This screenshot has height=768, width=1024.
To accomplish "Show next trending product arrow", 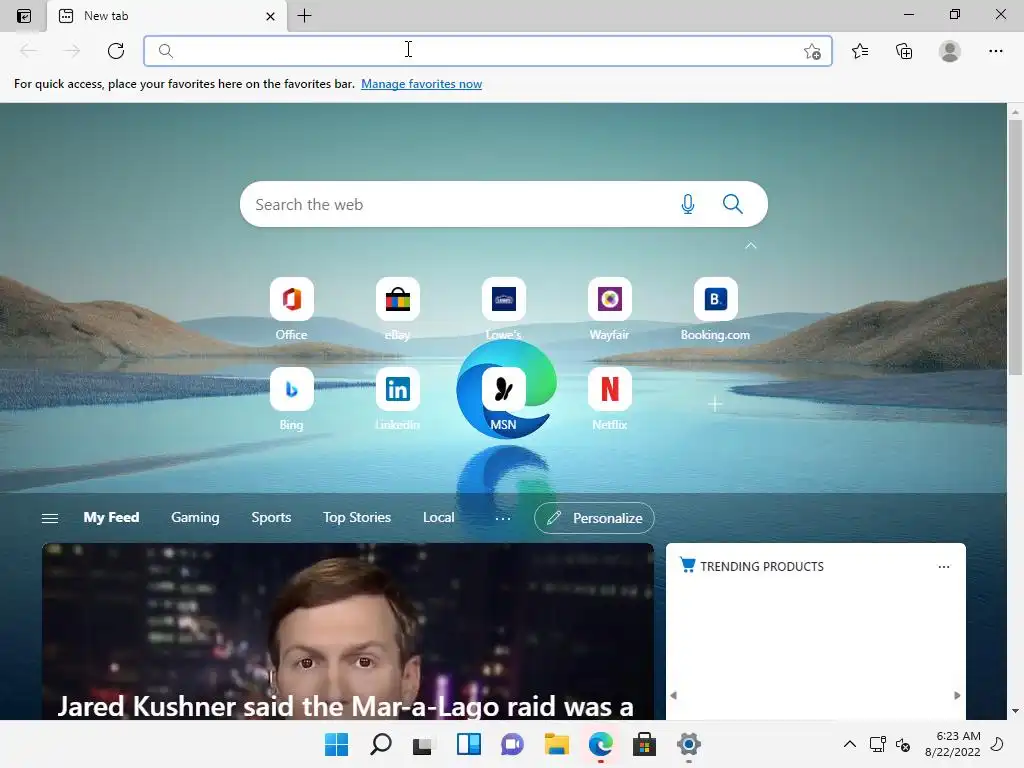I will coord(957,696).
